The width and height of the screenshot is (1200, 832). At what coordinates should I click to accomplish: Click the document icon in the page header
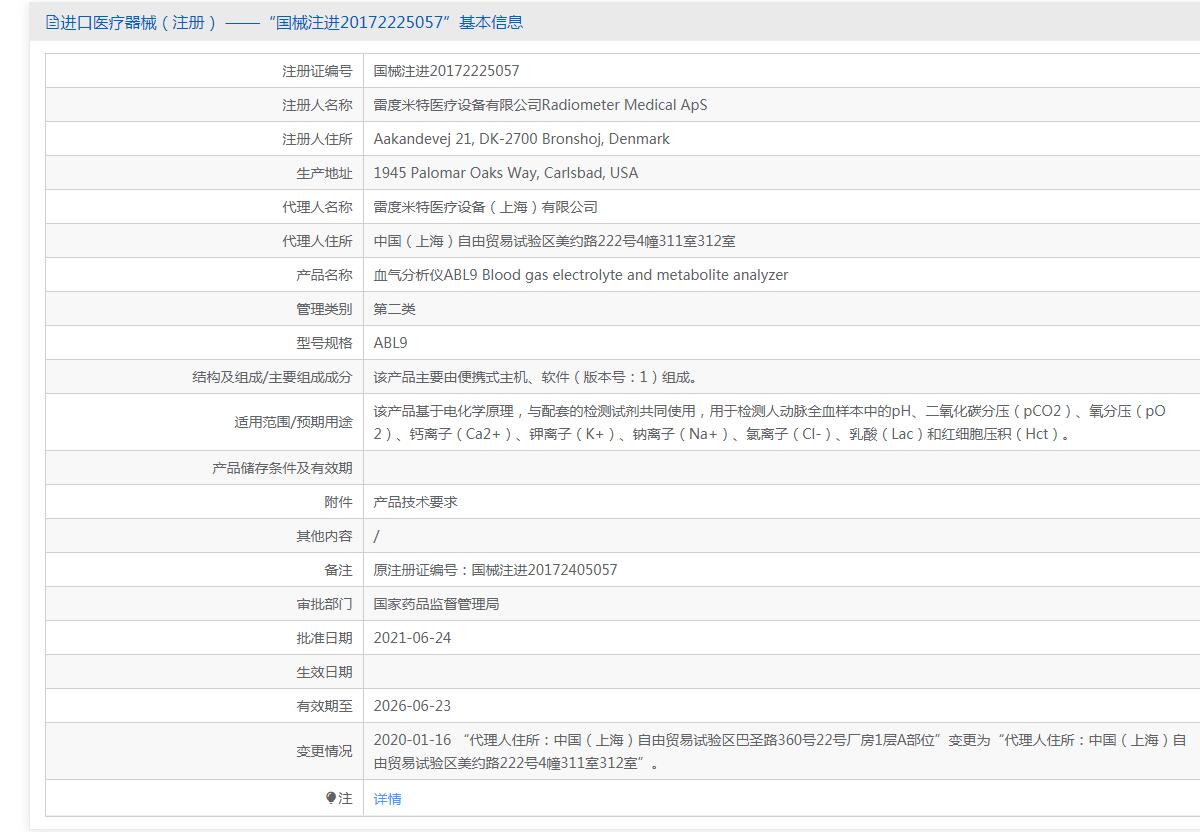click(x=52, y=22)
